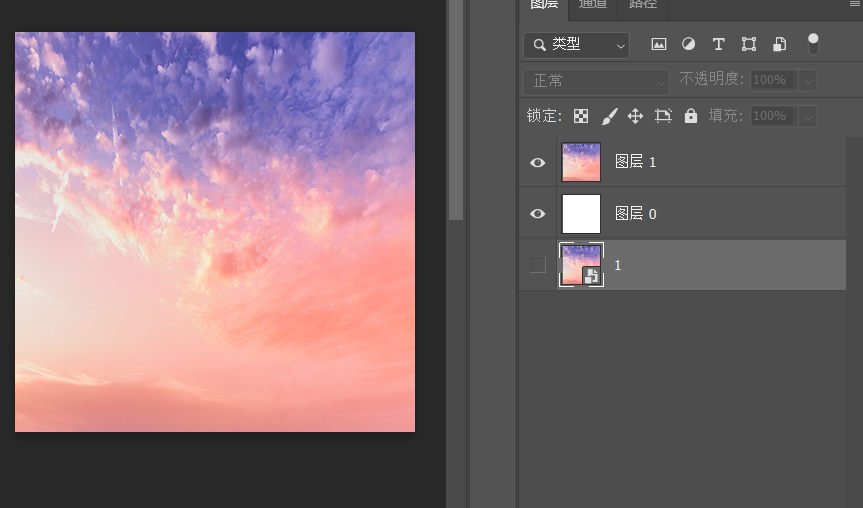Screen dimensions: 863x508
Task: Hide 图层 1 with the eye icon
Action: (538, 162)
